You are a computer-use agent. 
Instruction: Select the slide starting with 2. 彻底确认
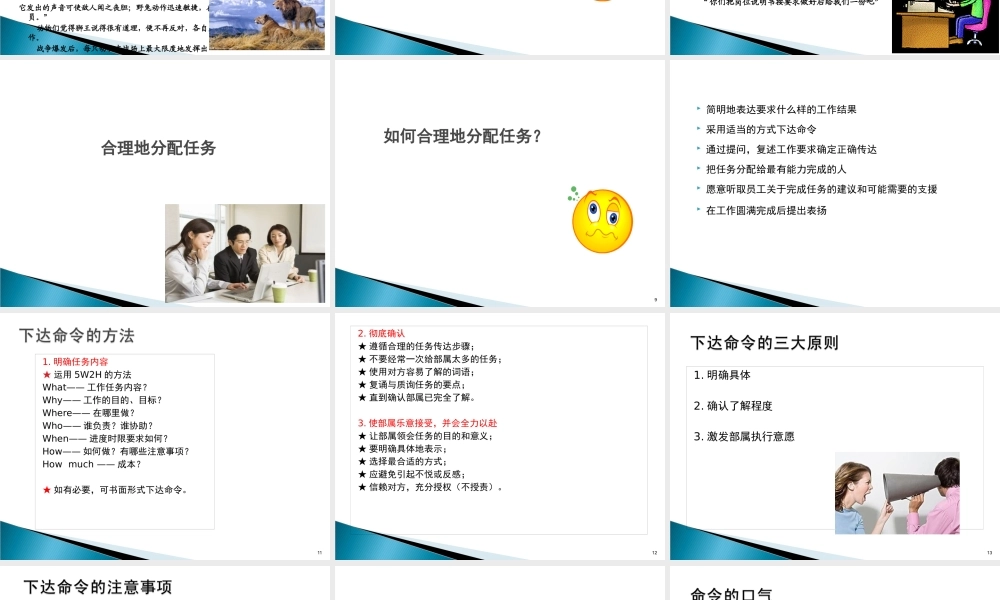point(499,436)
